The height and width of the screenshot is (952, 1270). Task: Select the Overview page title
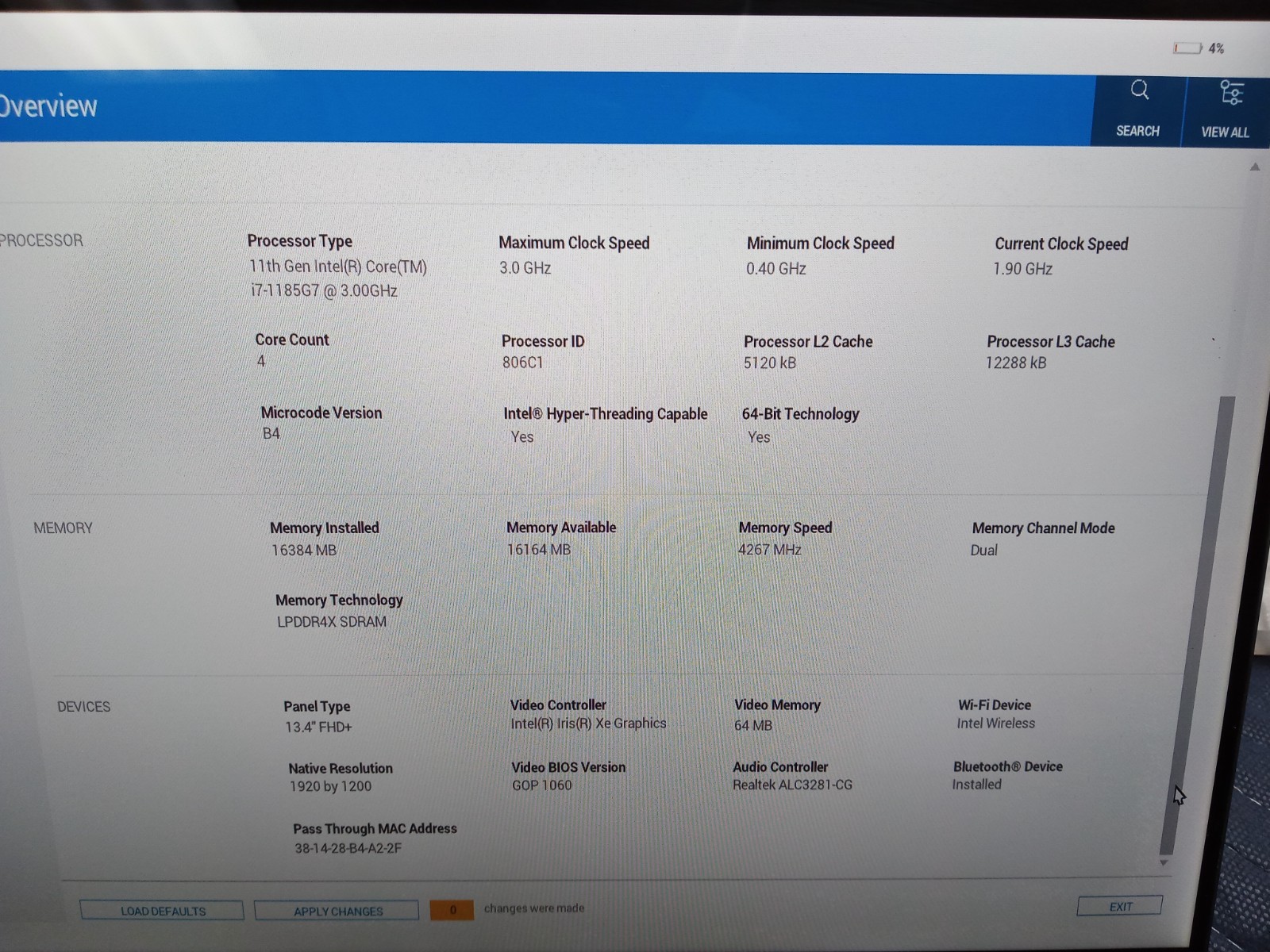click(48, 106)
